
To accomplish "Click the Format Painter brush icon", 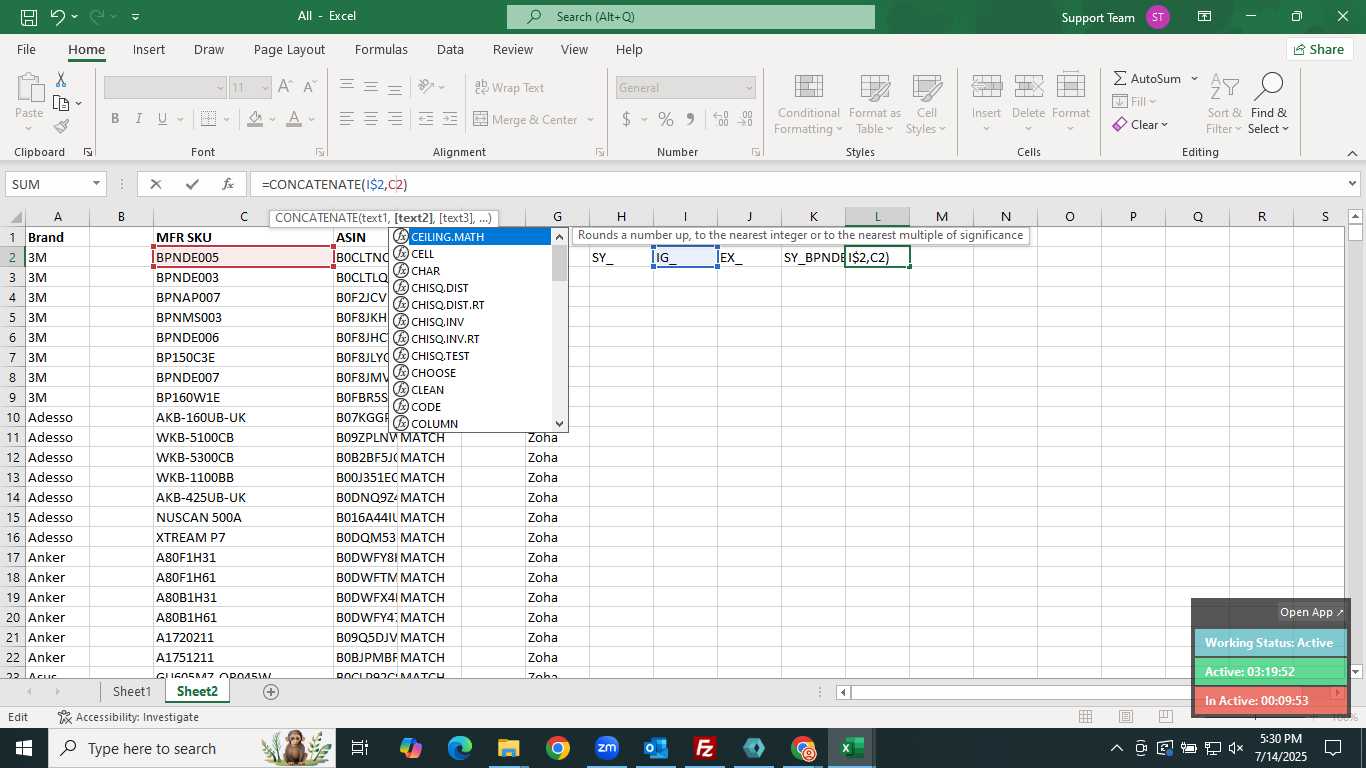I will pos(61,126).
